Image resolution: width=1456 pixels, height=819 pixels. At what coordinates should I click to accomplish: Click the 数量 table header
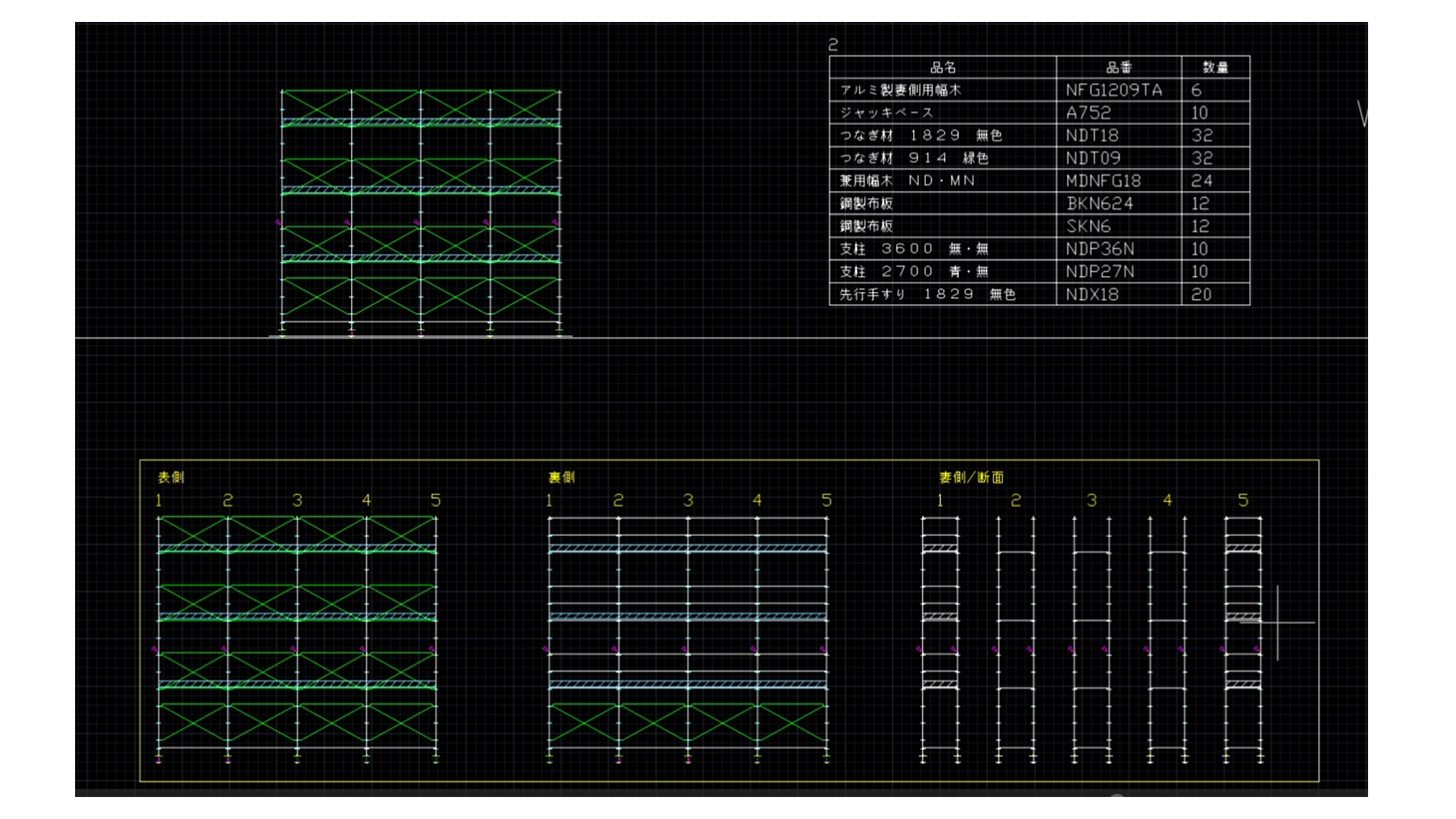click(1215, 67)
